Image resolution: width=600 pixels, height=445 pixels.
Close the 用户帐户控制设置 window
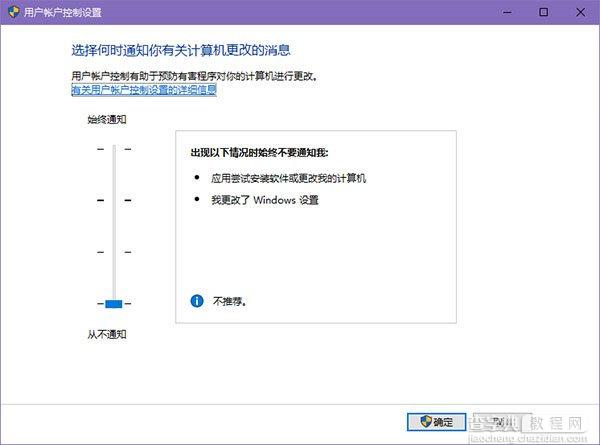click(580, 12)
